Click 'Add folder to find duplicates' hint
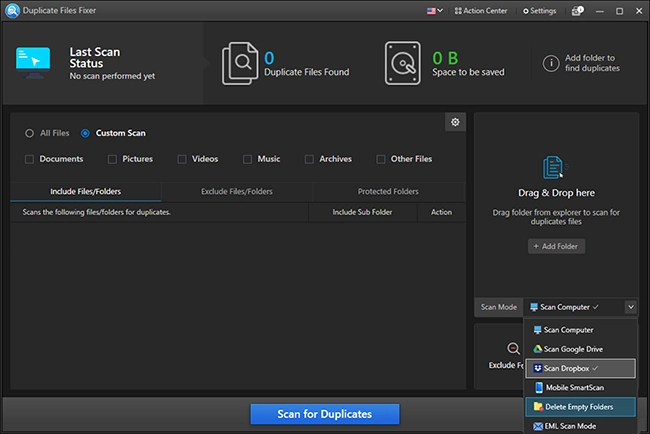This screenshot has width=650, height=434. (592, 63)
